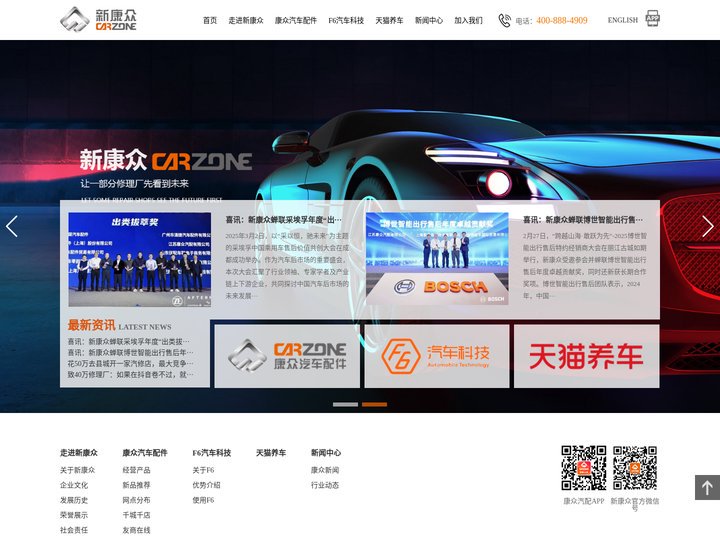
Task: Click the CARZONE 康众汽车配件 banner card
Action: [287, 356]
